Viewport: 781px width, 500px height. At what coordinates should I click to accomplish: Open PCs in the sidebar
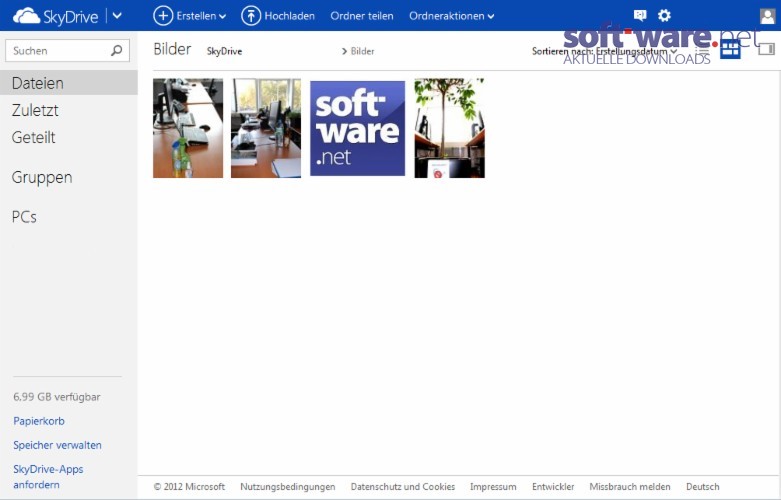pos(24,217)
